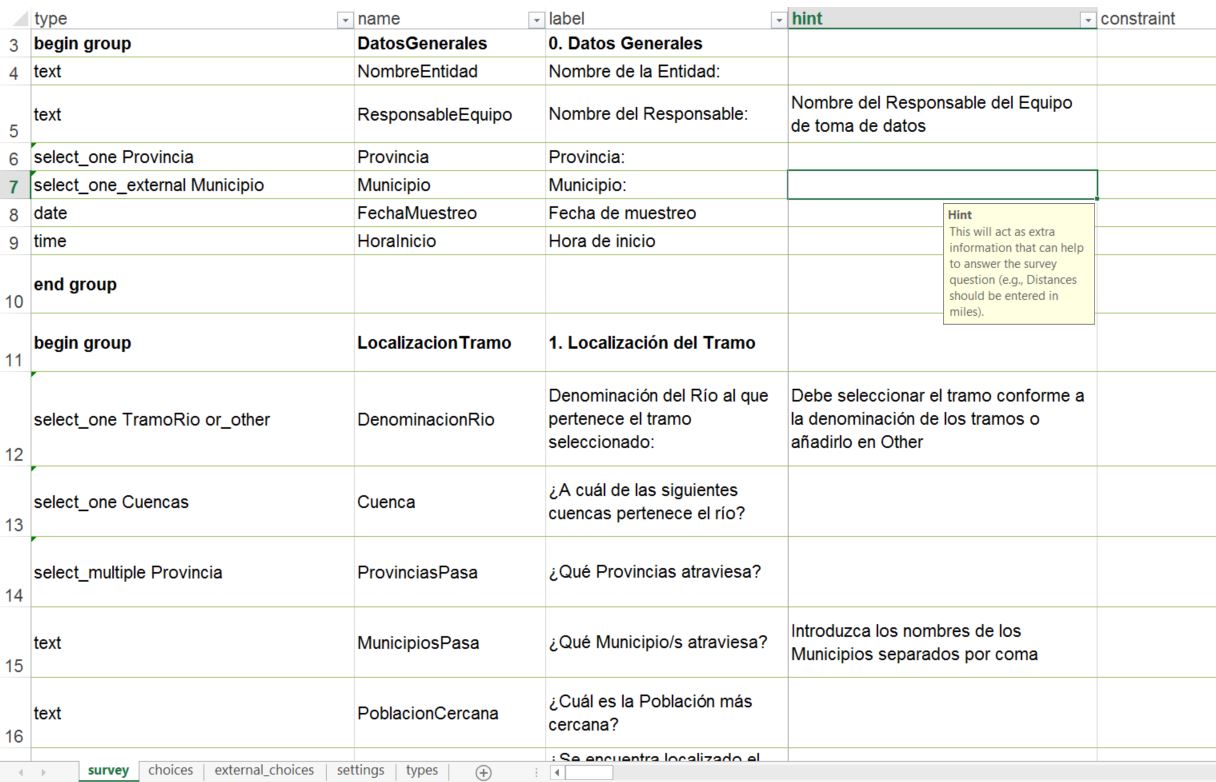Switch to the types sheet tab
1216x782 pixels.
(422, 771)
